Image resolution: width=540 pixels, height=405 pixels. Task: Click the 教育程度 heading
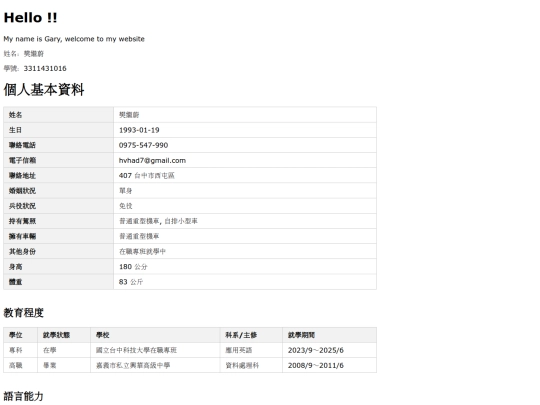point(23,313)
